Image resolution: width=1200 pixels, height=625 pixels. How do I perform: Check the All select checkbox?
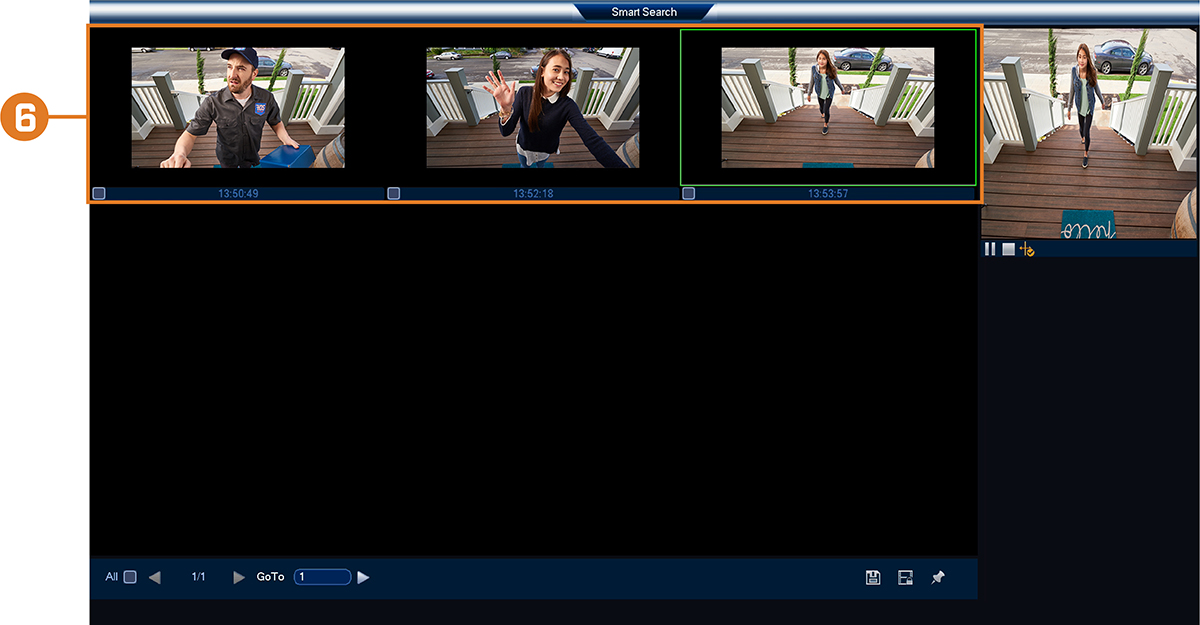[x=130, y=577]
